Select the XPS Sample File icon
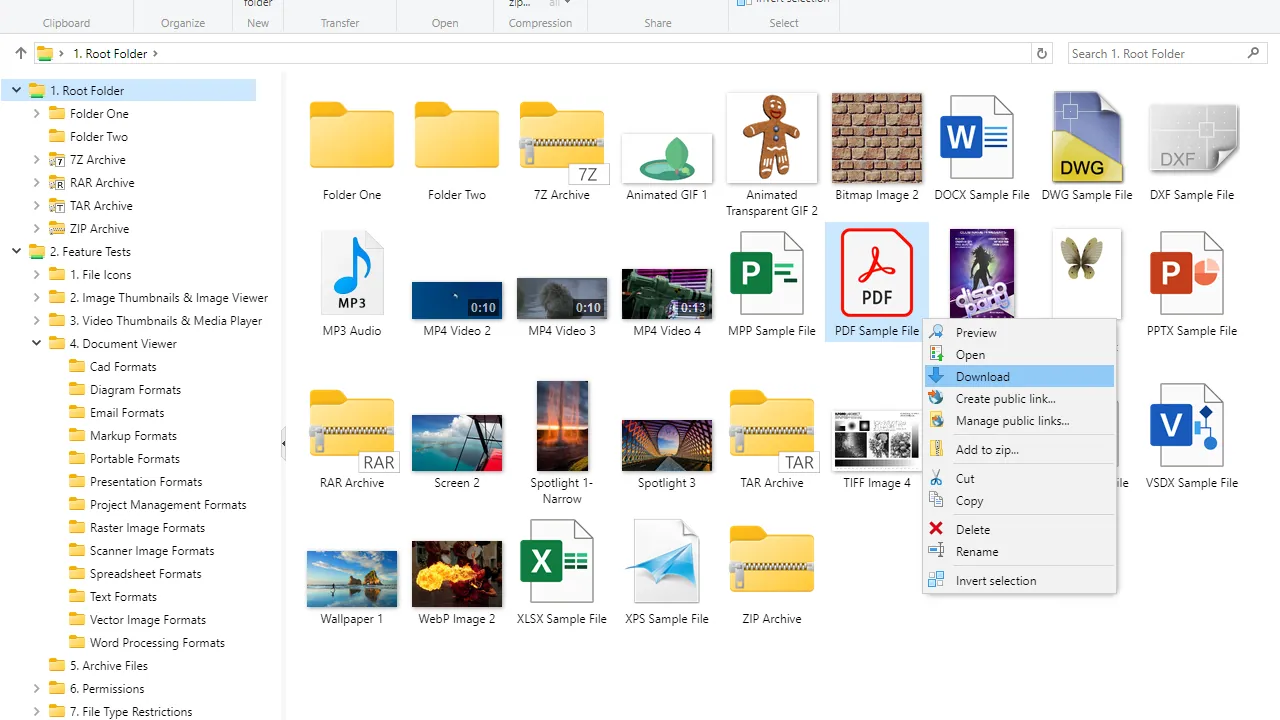 (x=662, y=562)
